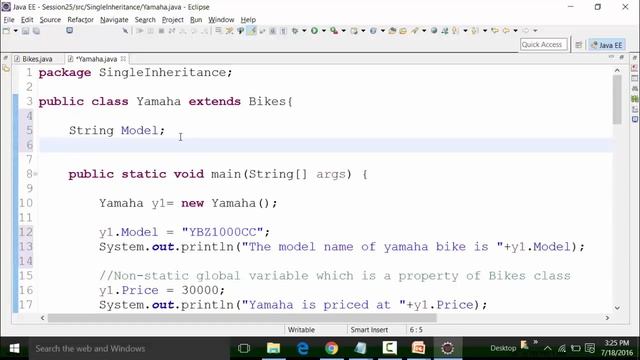Open PowerPoint from the taskbar

point(418,349)
